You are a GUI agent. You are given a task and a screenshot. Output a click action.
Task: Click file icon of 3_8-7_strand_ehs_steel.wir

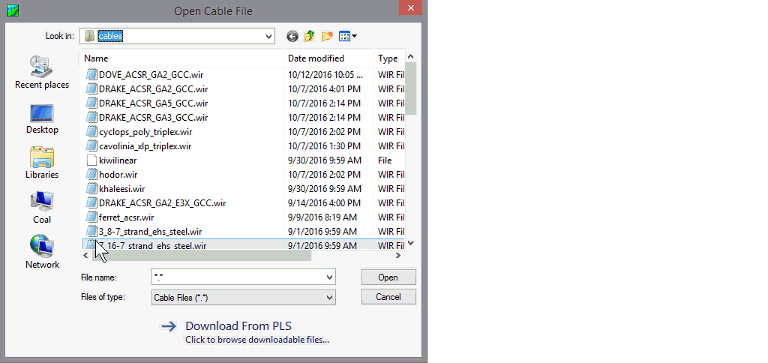click(92, 231)
